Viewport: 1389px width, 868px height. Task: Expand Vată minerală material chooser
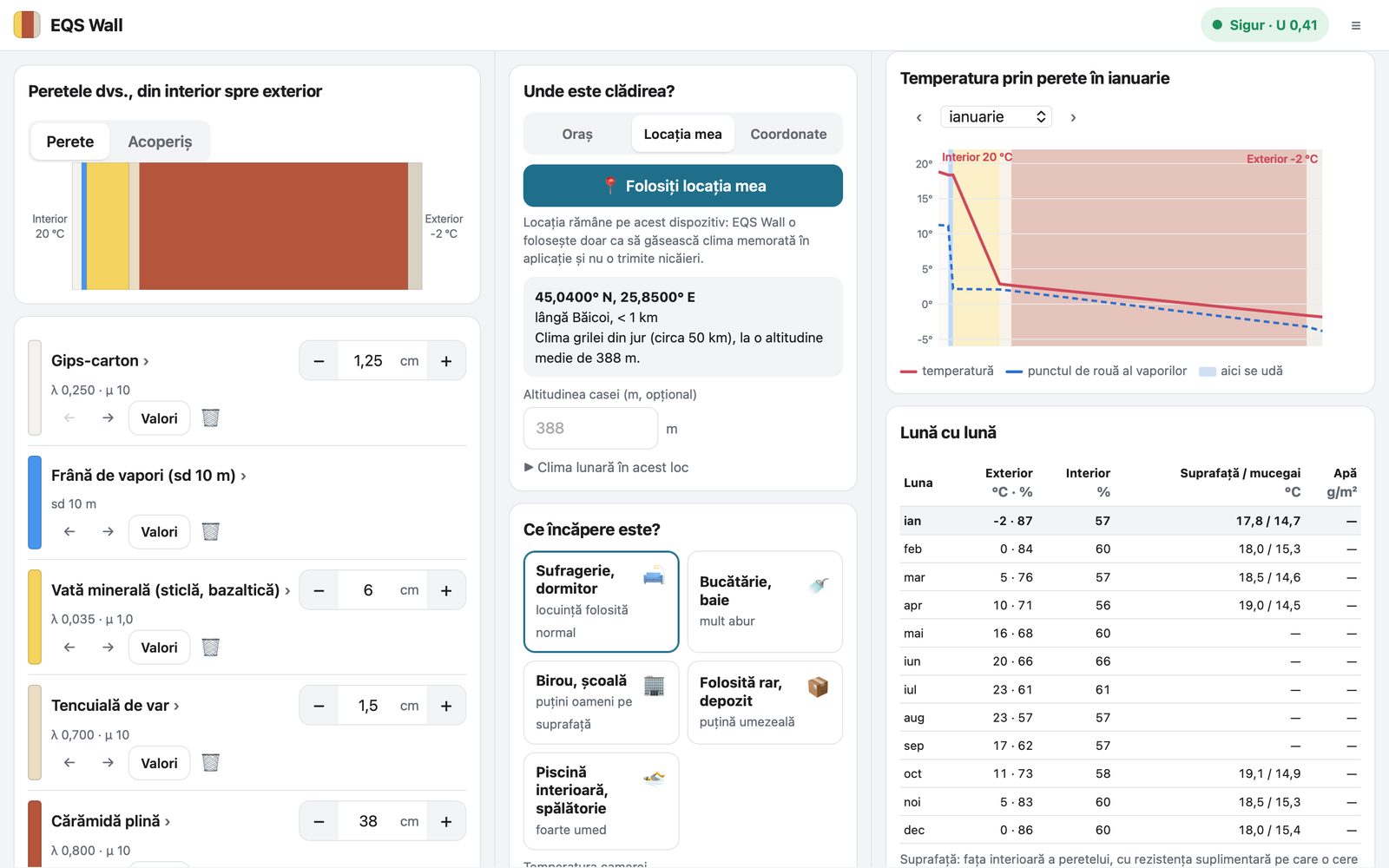[x=171, y=590]
